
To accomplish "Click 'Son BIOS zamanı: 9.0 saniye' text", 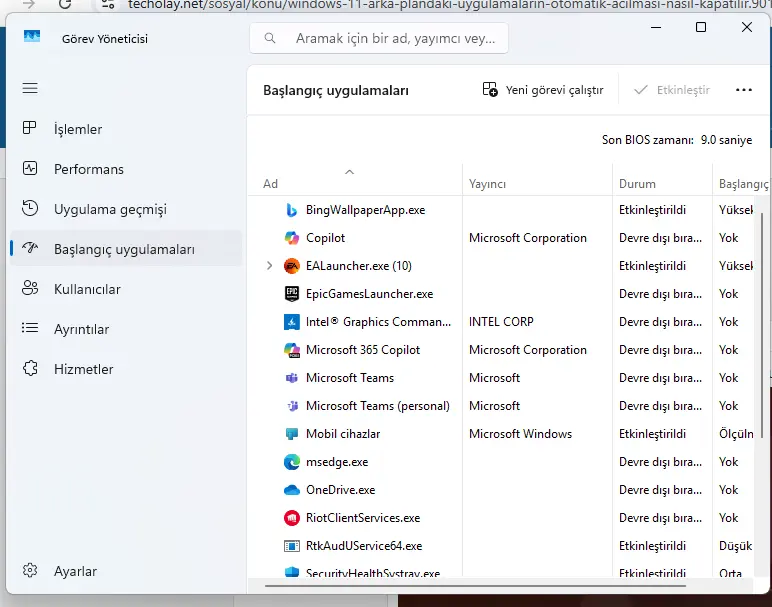I will tap(677, 140).
